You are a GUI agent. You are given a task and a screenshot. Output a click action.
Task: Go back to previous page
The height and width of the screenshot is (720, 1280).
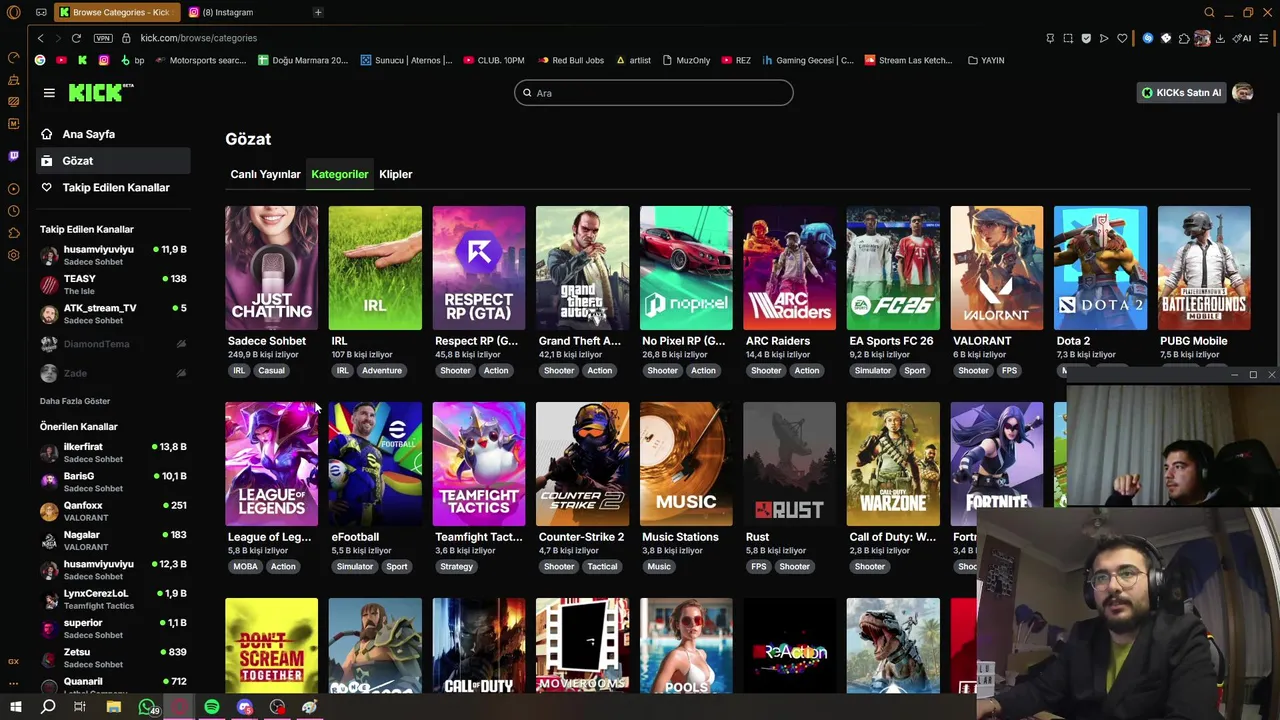(40, 38)
